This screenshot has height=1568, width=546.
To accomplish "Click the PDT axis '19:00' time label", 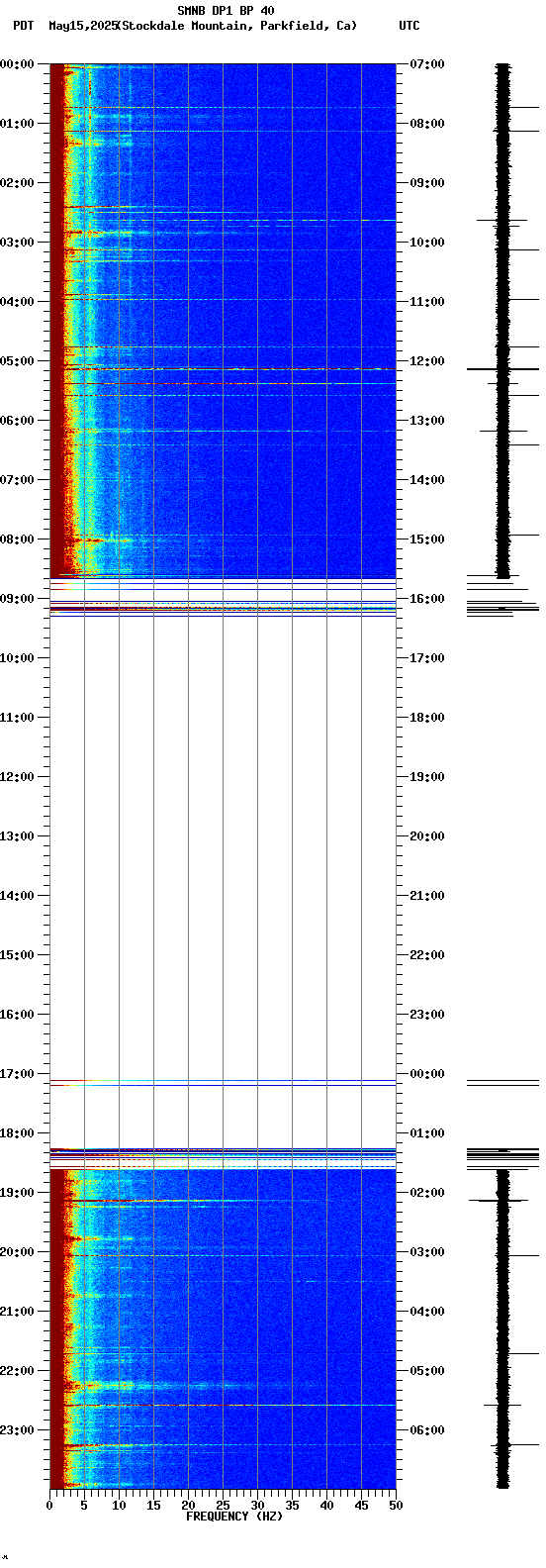I will [x=17, y=1193].
